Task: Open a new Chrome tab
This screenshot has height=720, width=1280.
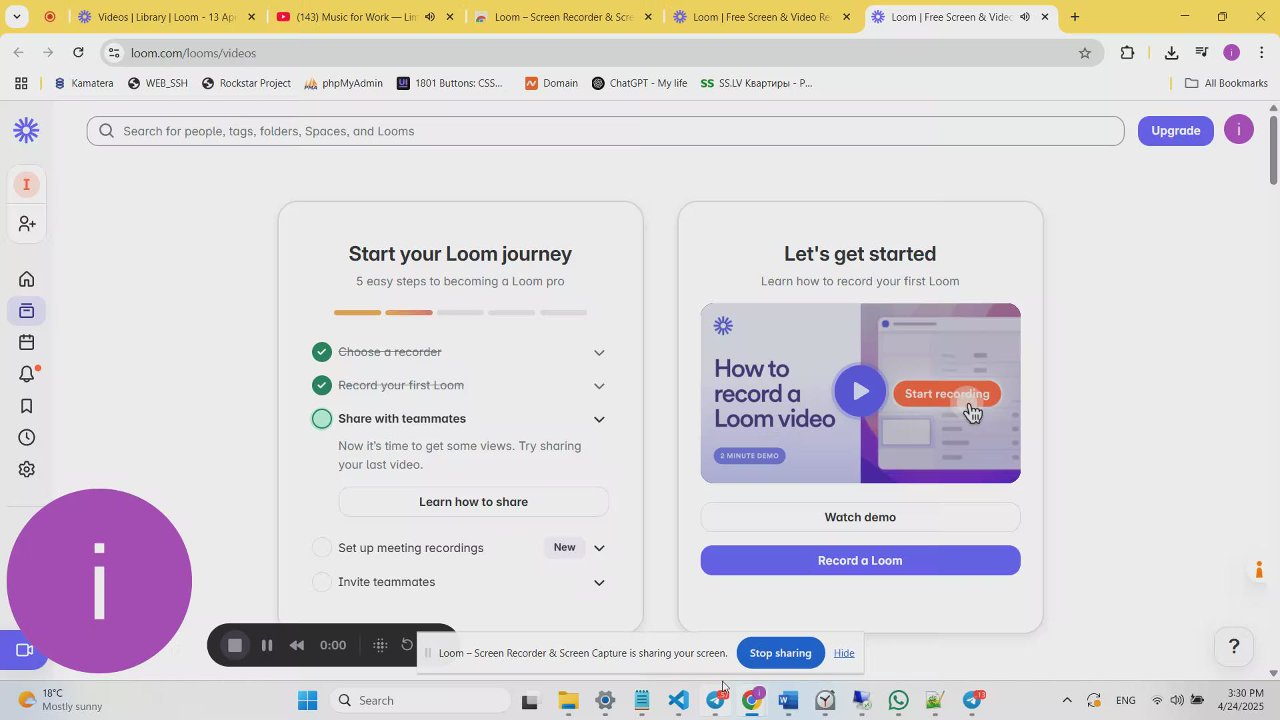Action: (1075, 17)
